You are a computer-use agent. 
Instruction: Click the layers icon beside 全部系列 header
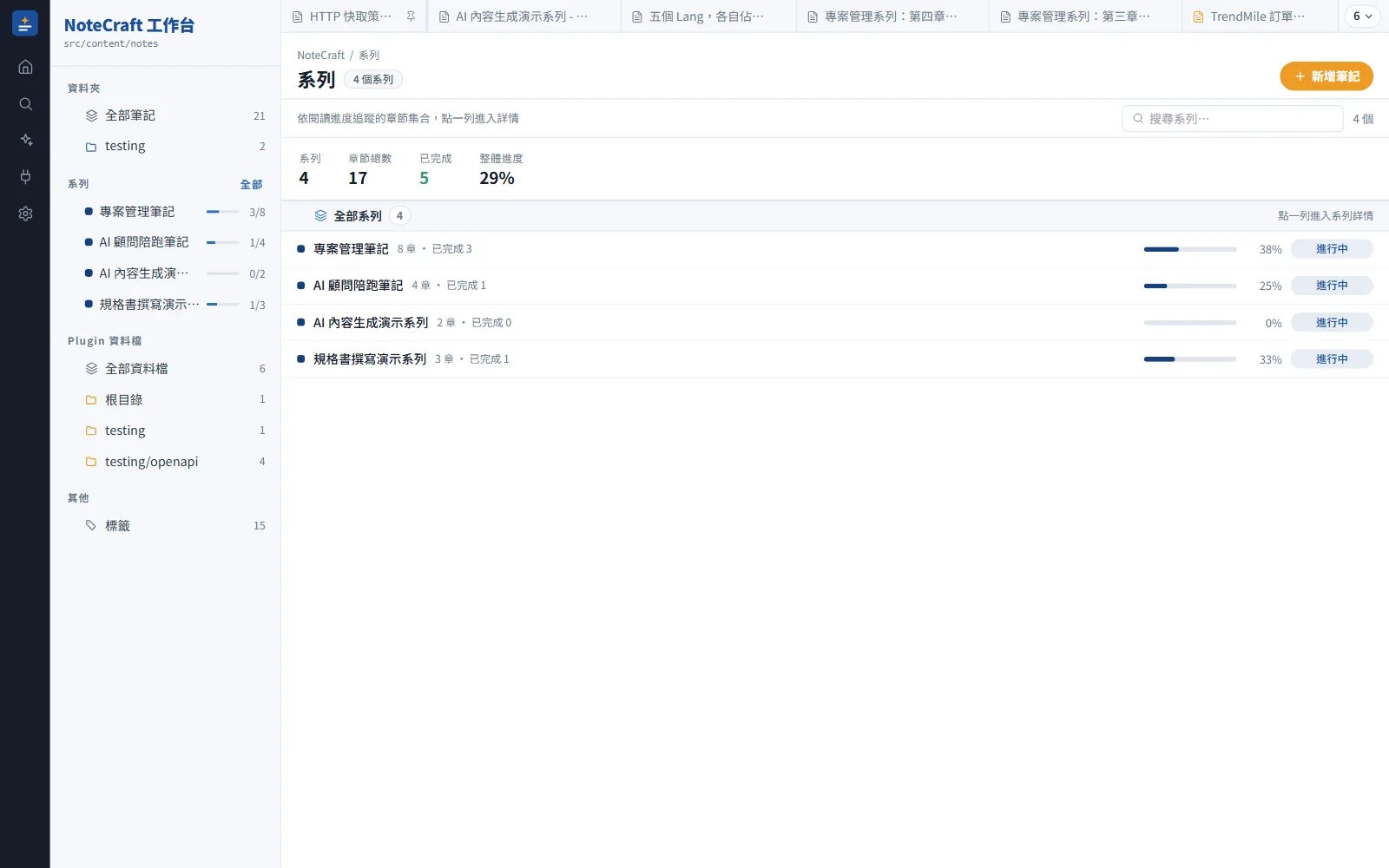320,216
